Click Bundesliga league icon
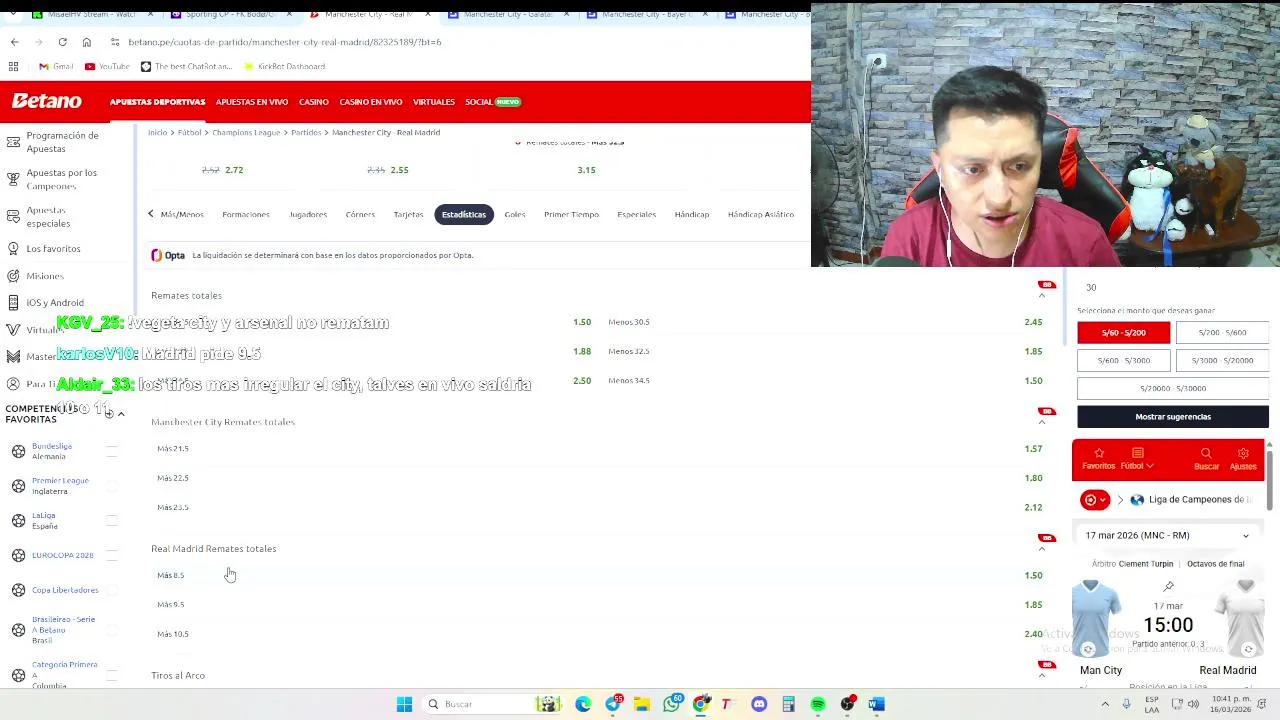This screenshot has height=720, width=1280. pyautogui.click(x=18, y=451)
